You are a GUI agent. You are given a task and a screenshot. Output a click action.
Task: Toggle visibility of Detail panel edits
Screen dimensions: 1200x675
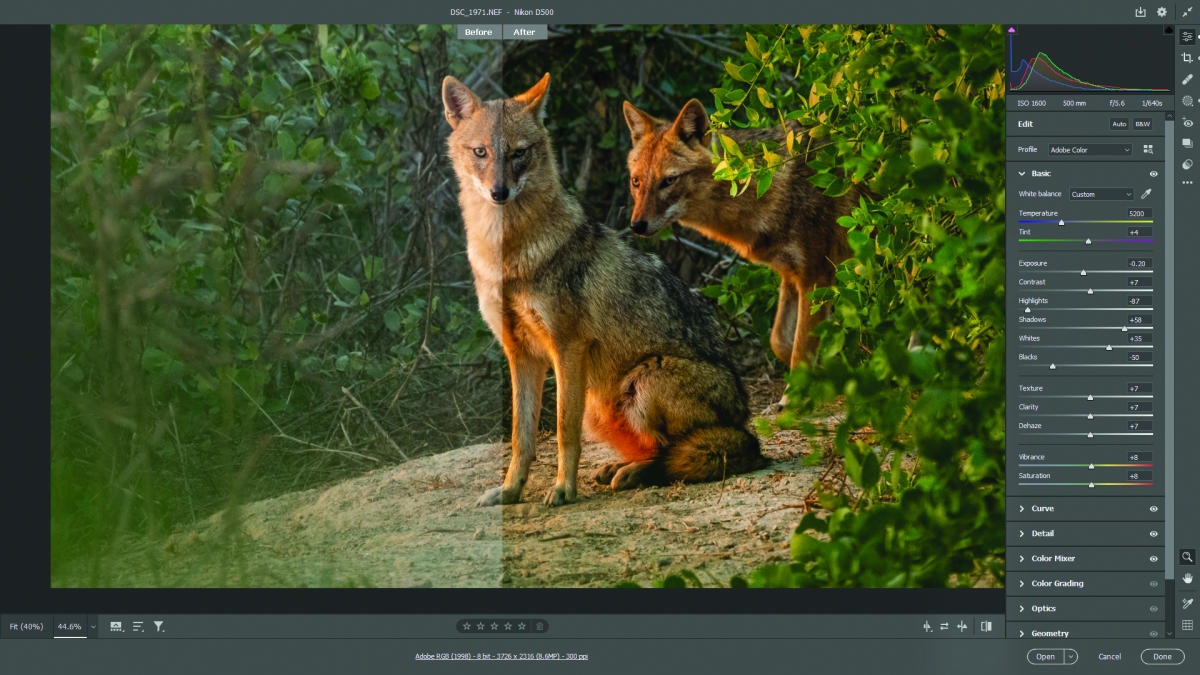tap(1153, 534)
